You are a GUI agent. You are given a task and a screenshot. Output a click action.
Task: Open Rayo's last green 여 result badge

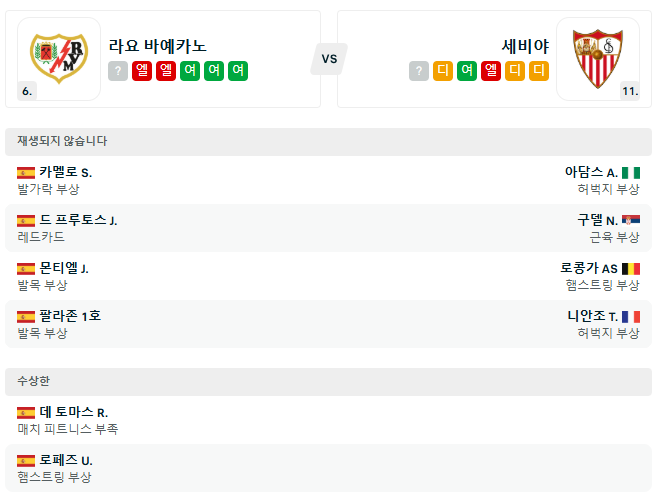click(x=238, y=71)
